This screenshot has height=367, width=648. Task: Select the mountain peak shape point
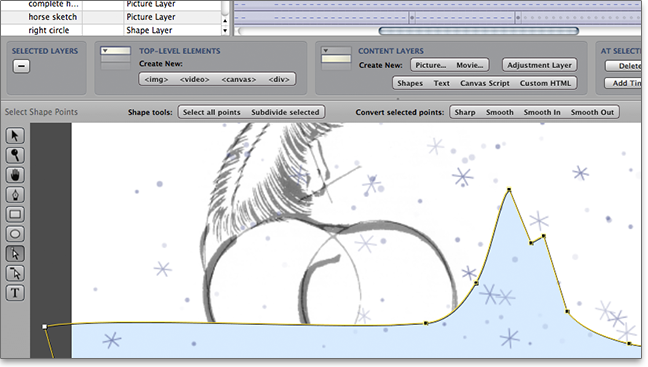(x=509, y=189)
